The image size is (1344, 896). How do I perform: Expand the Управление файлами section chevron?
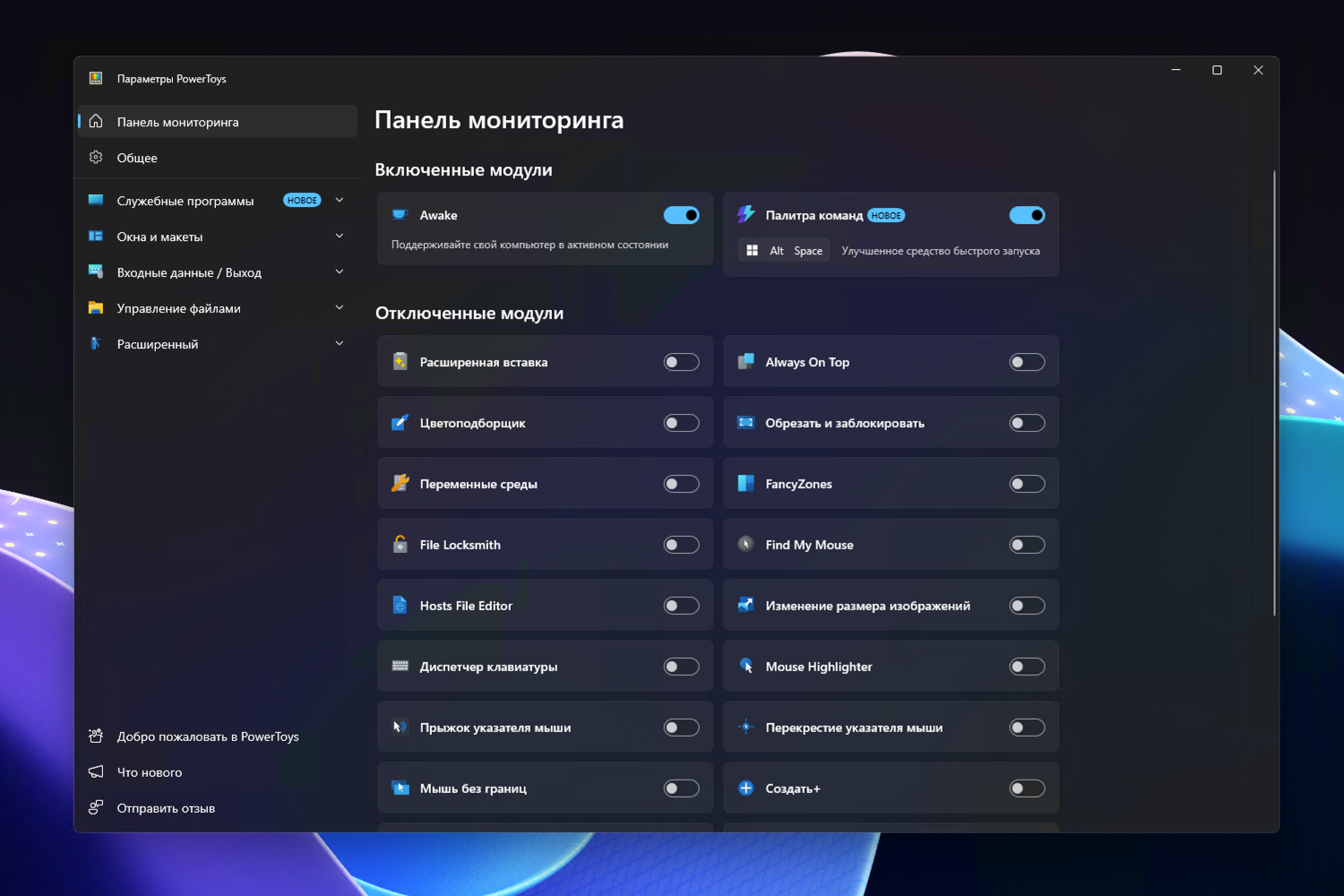coord(340,307)
